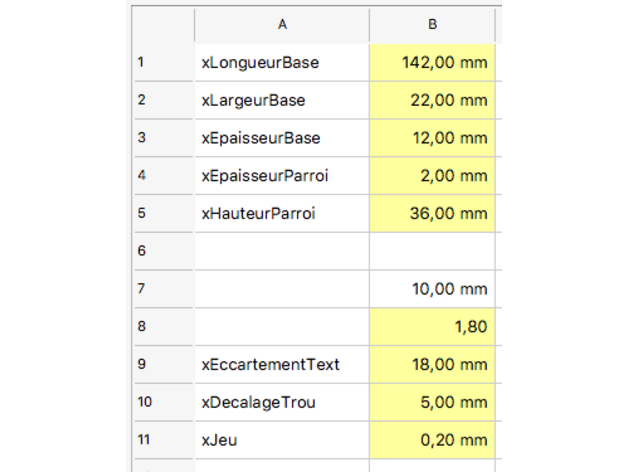The image size is (628, 472).
Task: Click the row 8 header
Action: click(x=163, y=327)
